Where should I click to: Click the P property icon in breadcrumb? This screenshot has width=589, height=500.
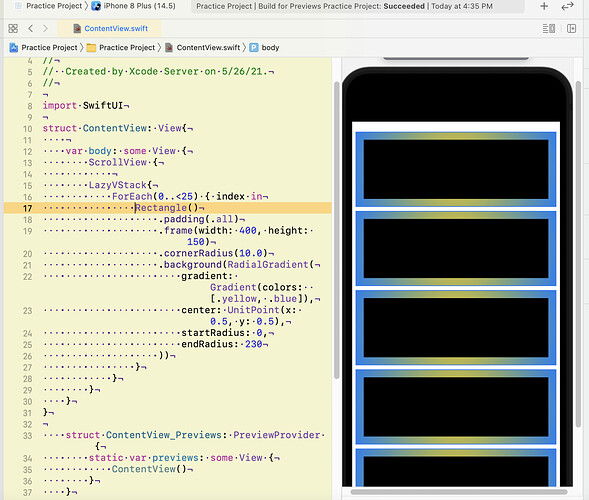(x=254, y=48)
